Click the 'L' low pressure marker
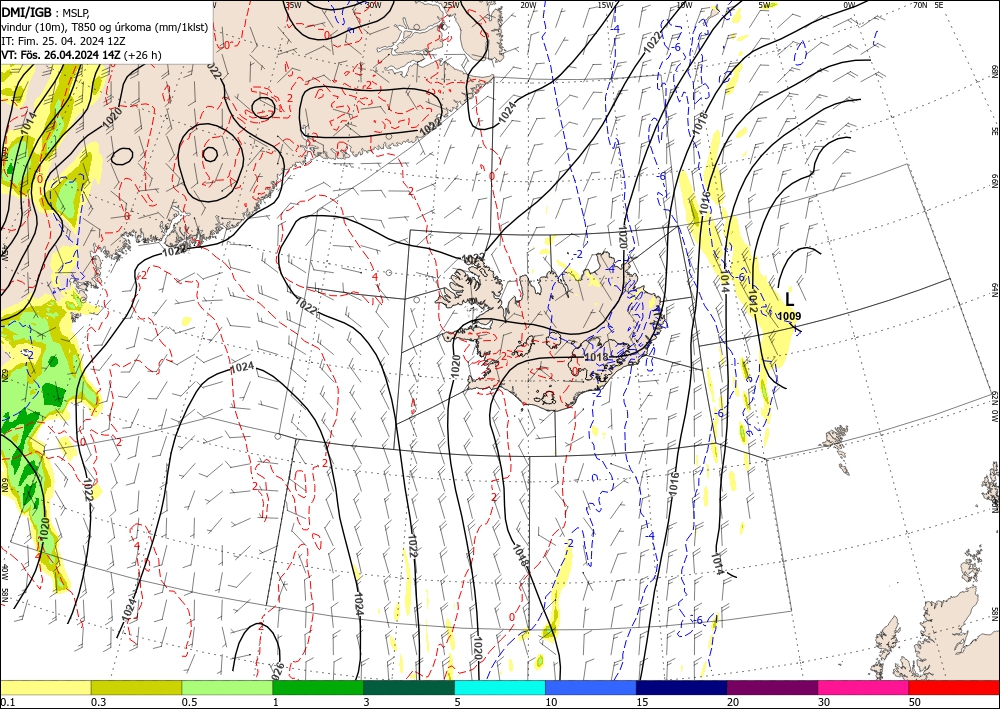This screenshot has width=1000, height=709. click(790, 299)
